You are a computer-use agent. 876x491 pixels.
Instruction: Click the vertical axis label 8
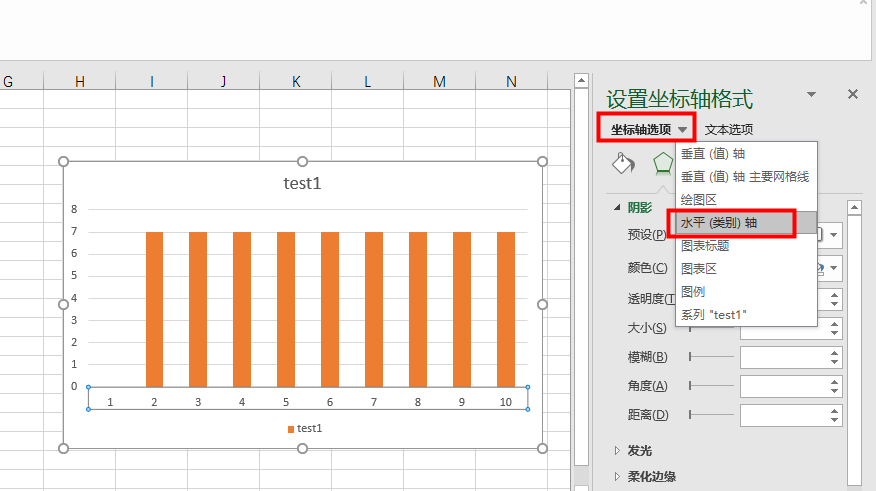pyautogui.click(x=74, y=209)
